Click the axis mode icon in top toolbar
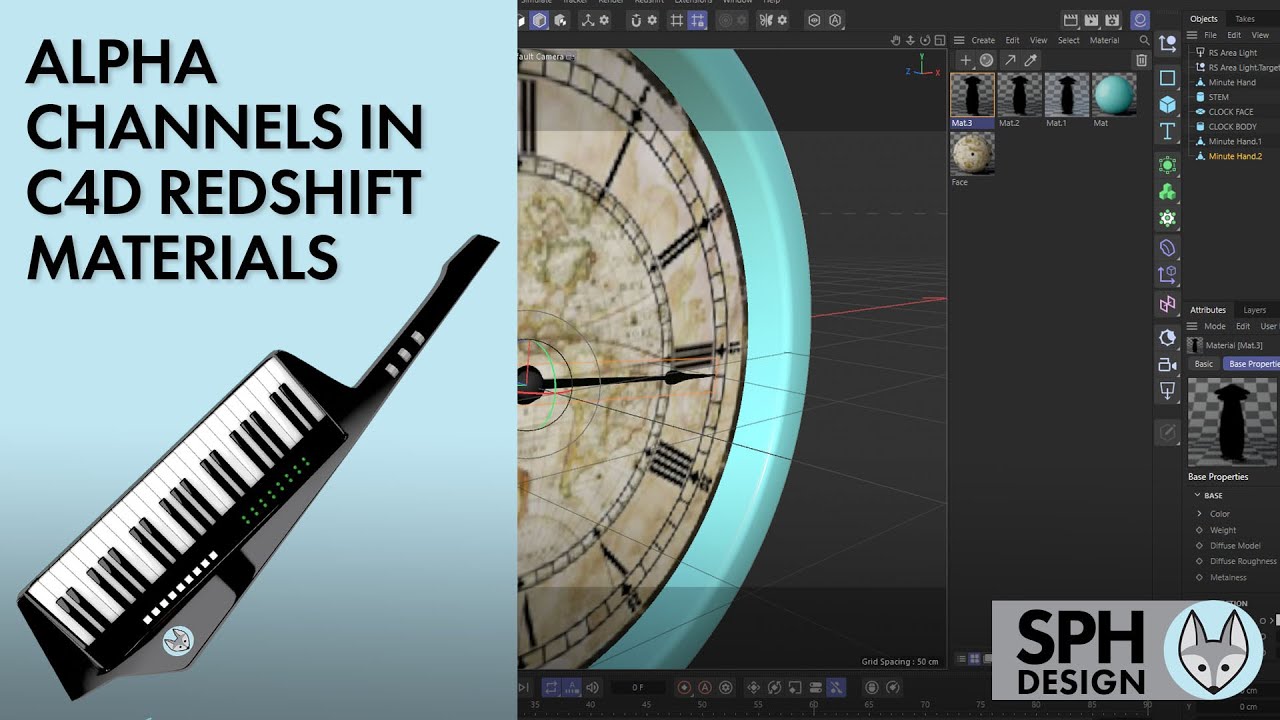 [x=588, y=20]
